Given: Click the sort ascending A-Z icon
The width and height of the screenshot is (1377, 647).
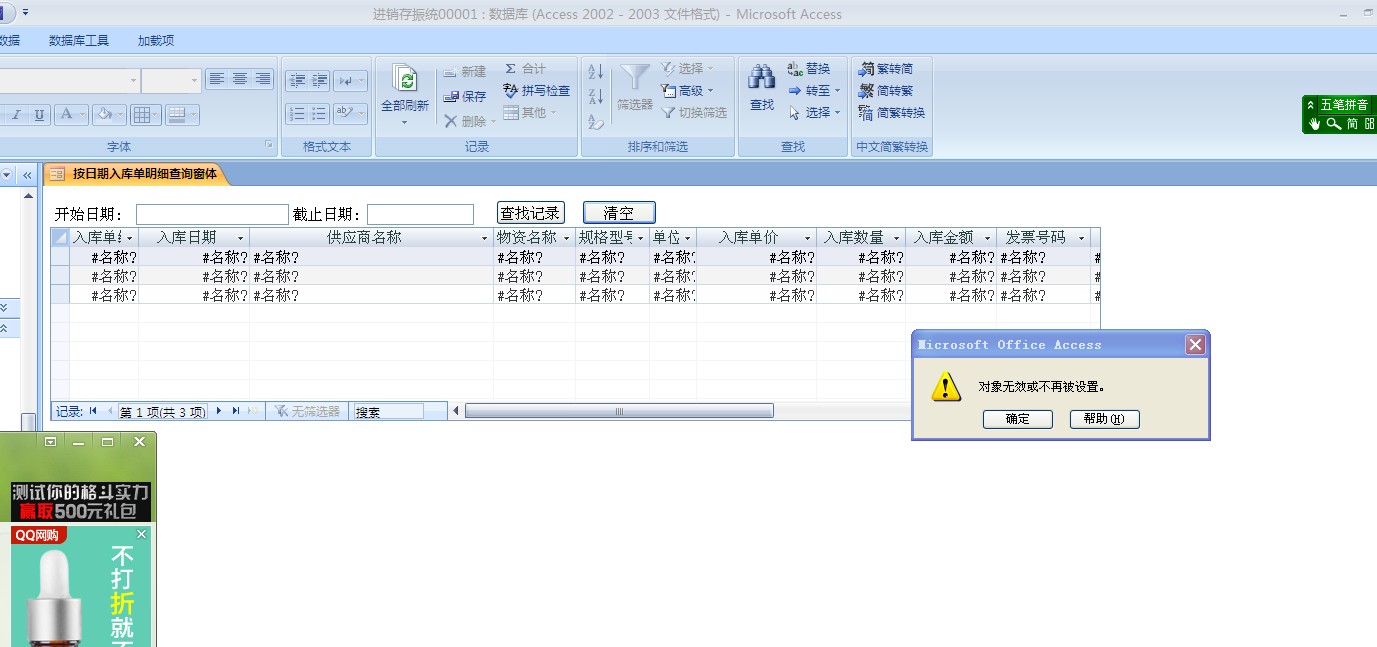Looking at the screenshot, I should 596,72.
